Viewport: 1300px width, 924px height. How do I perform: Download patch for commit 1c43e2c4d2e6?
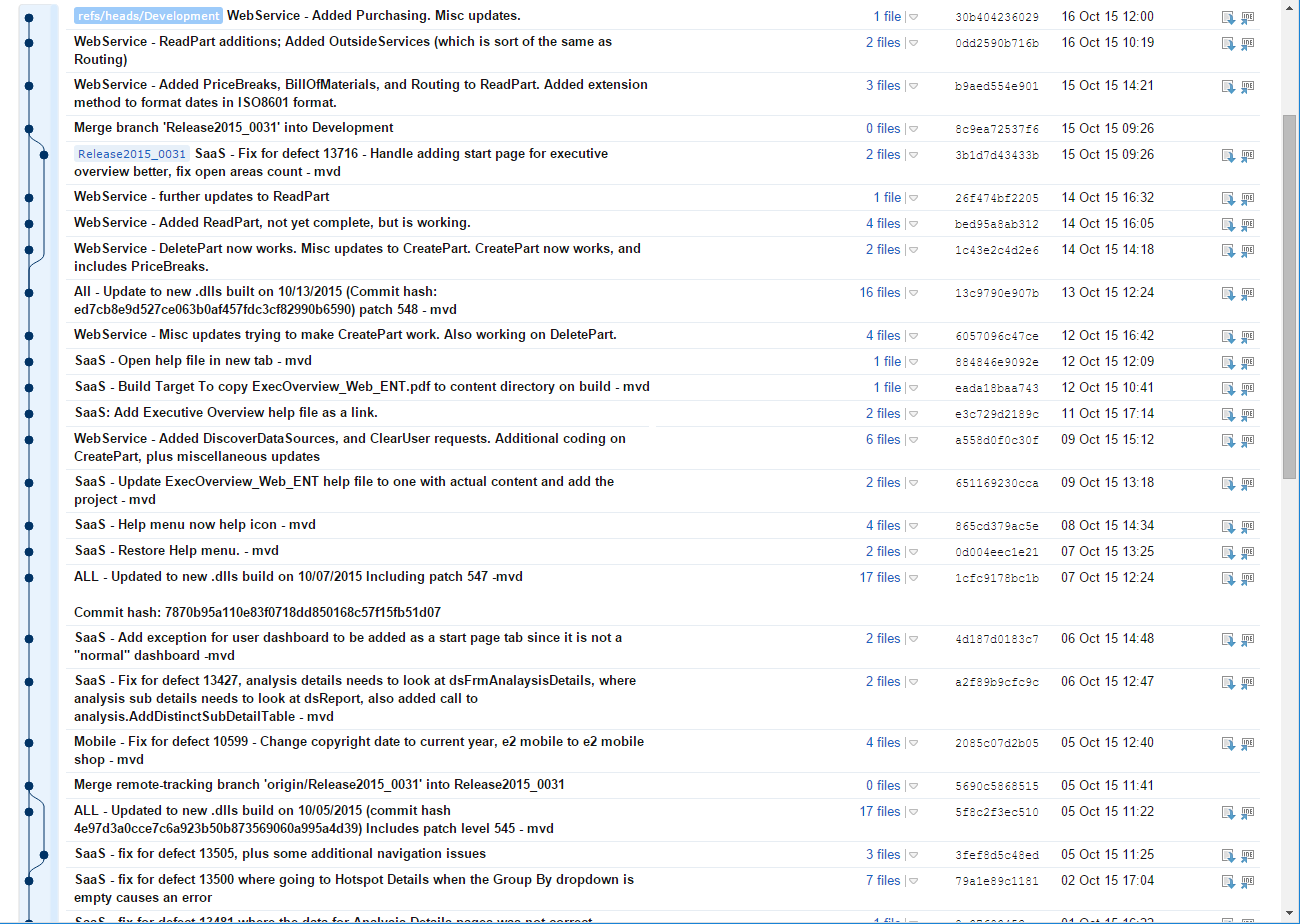(x=1228, y=251)
